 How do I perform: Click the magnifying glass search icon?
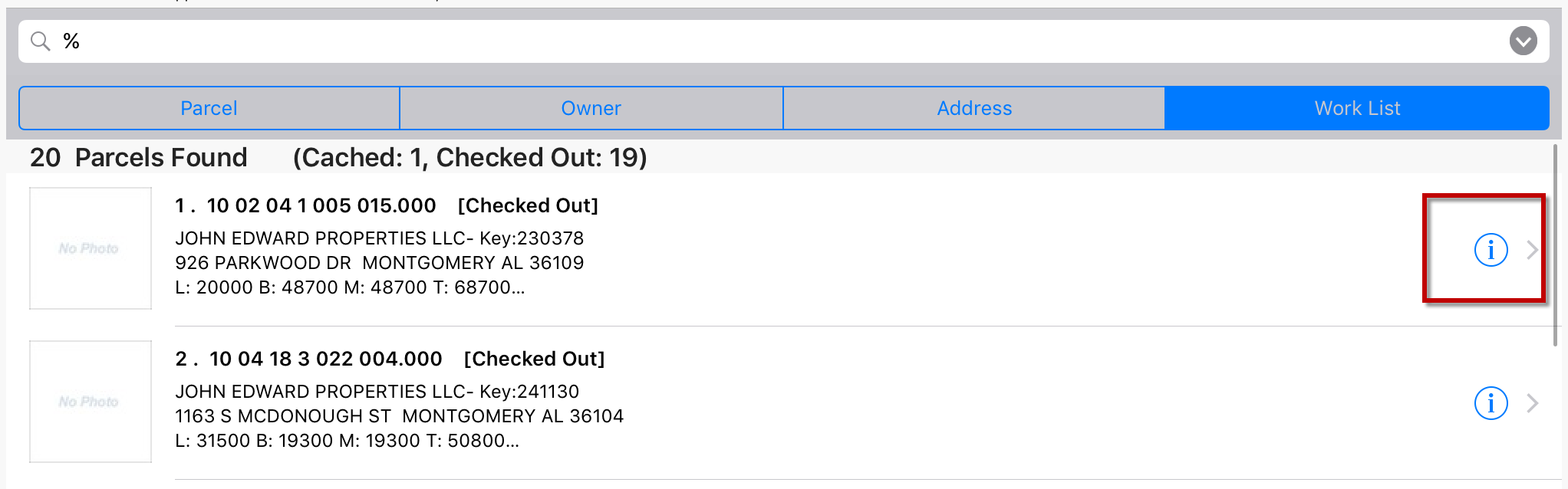40,41
